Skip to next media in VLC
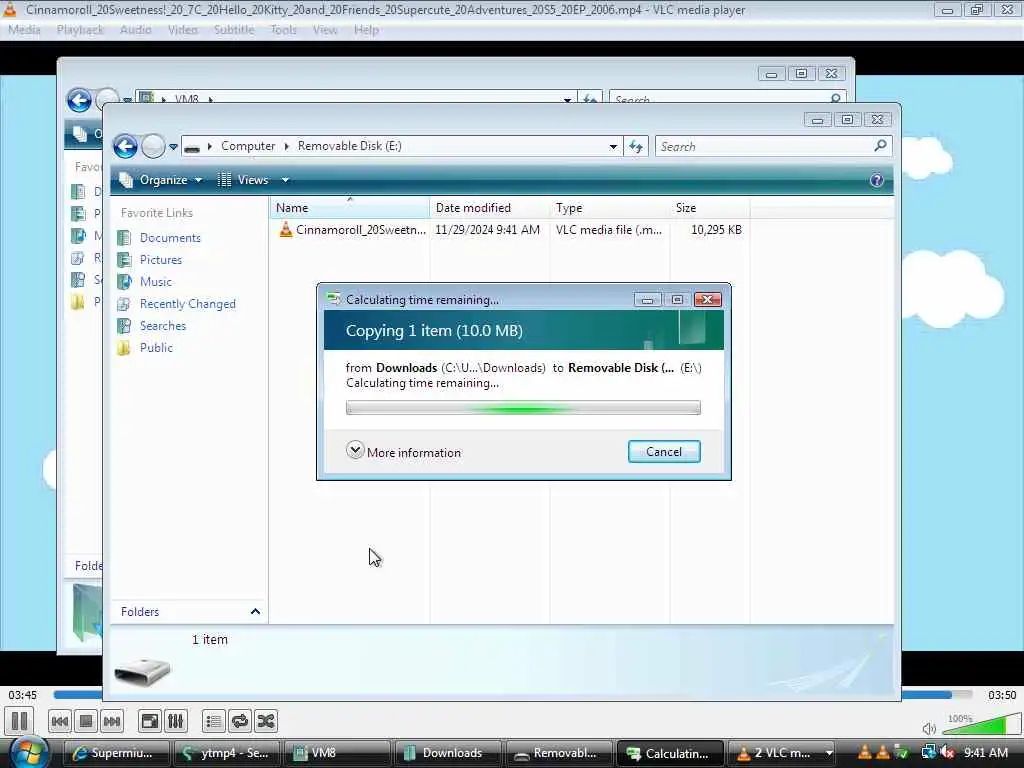The image size is (1024, 768). 112,721
